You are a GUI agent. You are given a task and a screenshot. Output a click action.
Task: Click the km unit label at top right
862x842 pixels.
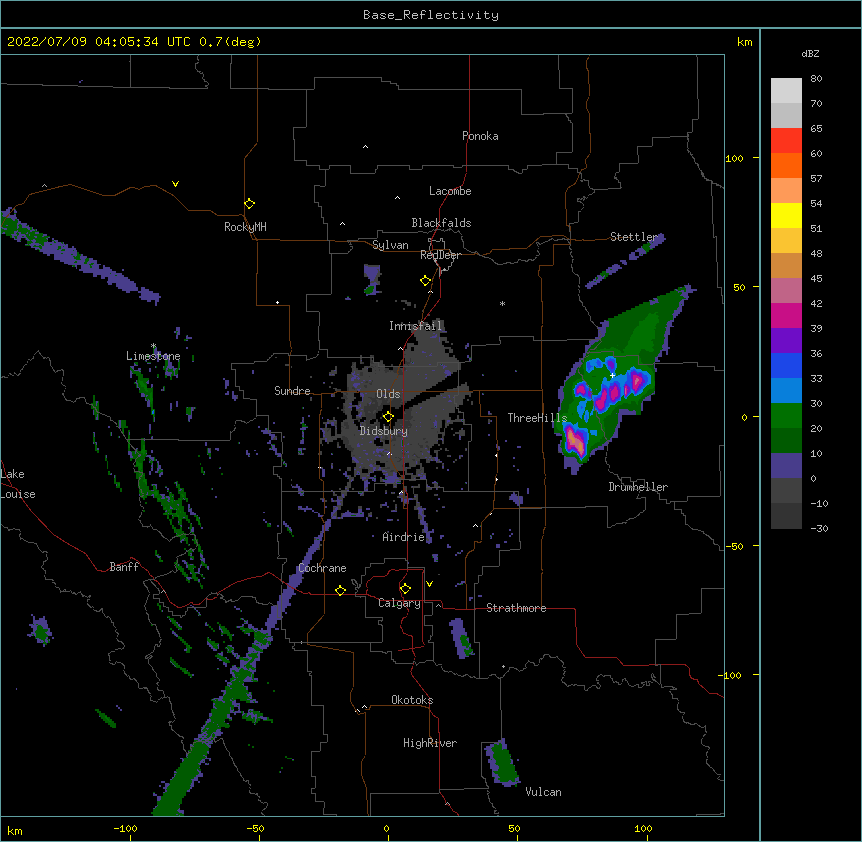click(x=745, y=42)
